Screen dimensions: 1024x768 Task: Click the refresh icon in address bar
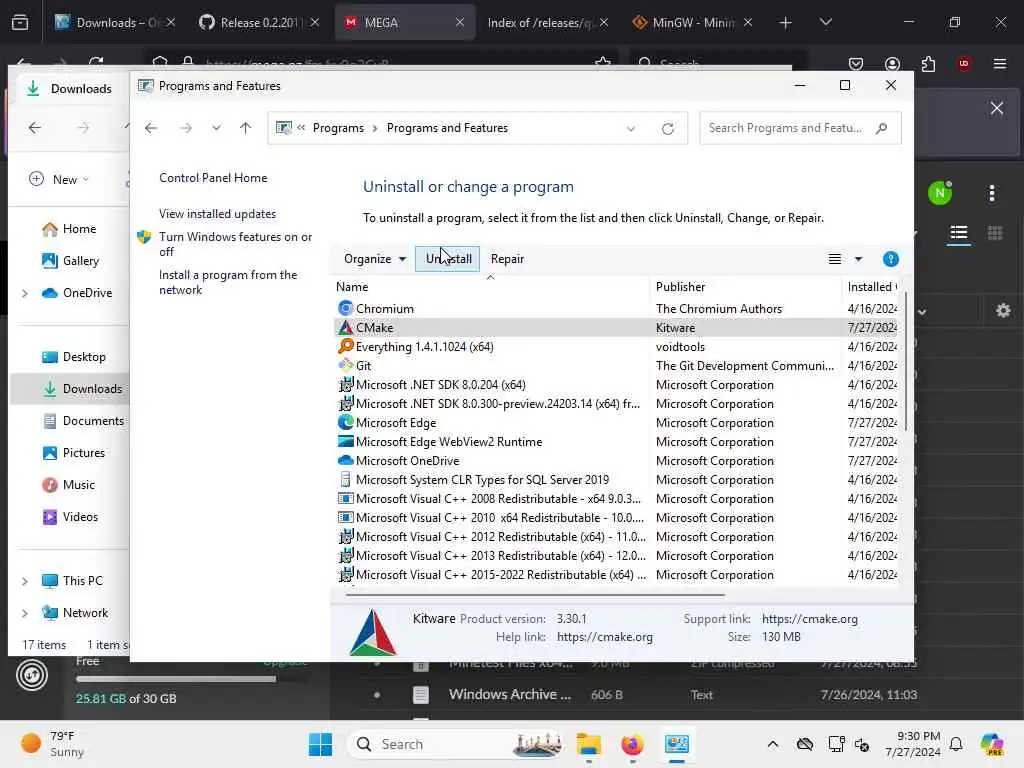pyautogui.click(x=667, y=129)
